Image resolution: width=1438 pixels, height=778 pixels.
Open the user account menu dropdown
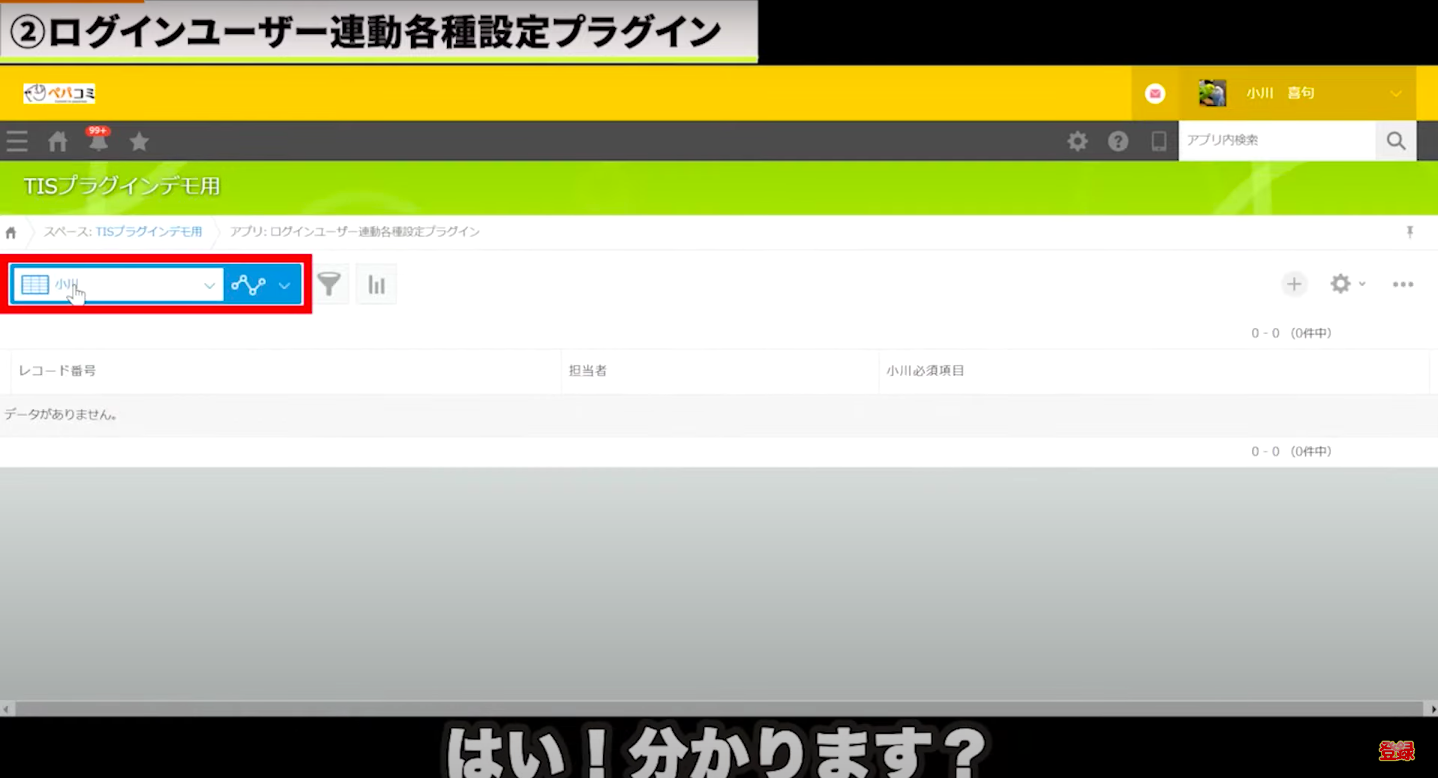(x=1396, y=94)
